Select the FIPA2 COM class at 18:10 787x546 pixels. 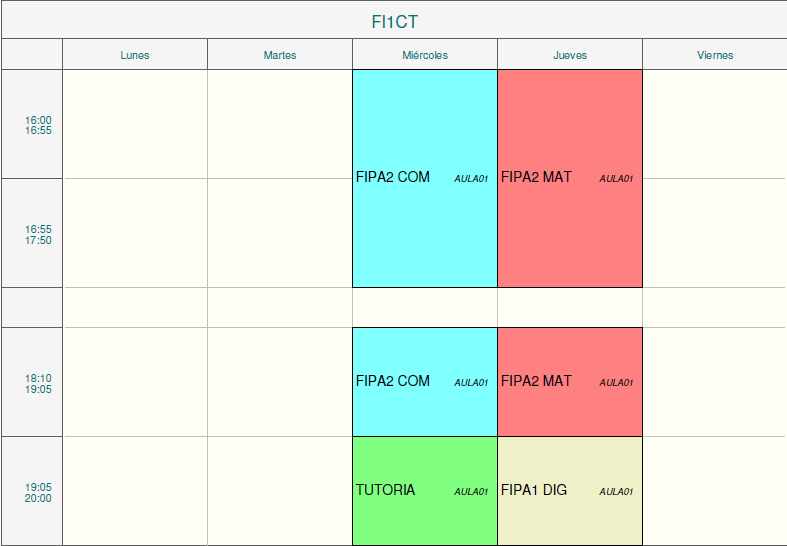[x=425, y=382]
